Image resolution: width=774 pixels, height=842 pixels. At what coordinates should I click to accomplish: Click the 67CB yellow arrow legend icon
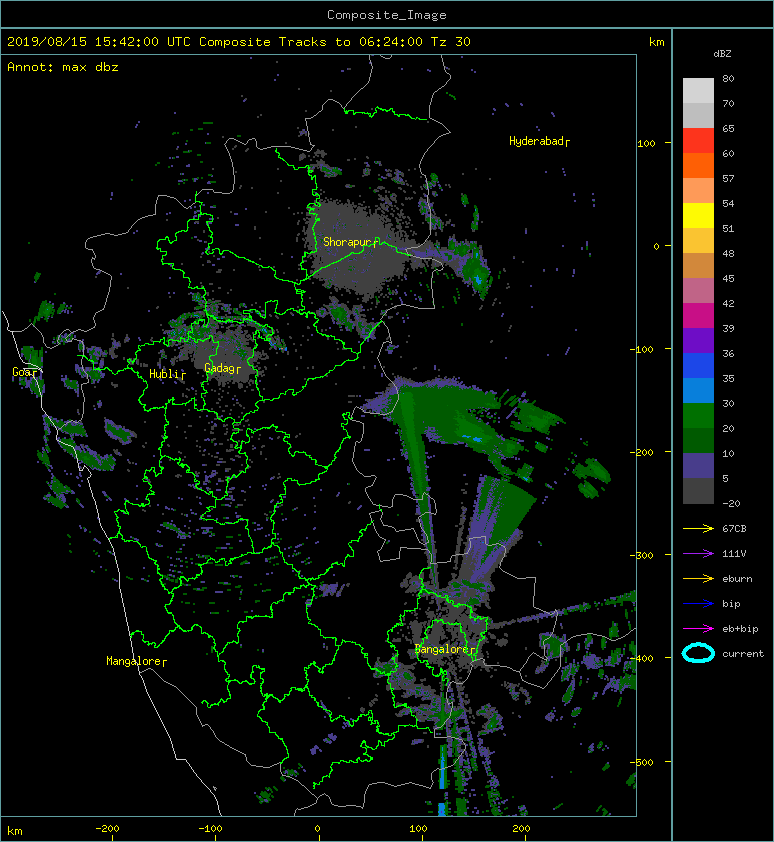pyautogui.click(x=698, y=528)
